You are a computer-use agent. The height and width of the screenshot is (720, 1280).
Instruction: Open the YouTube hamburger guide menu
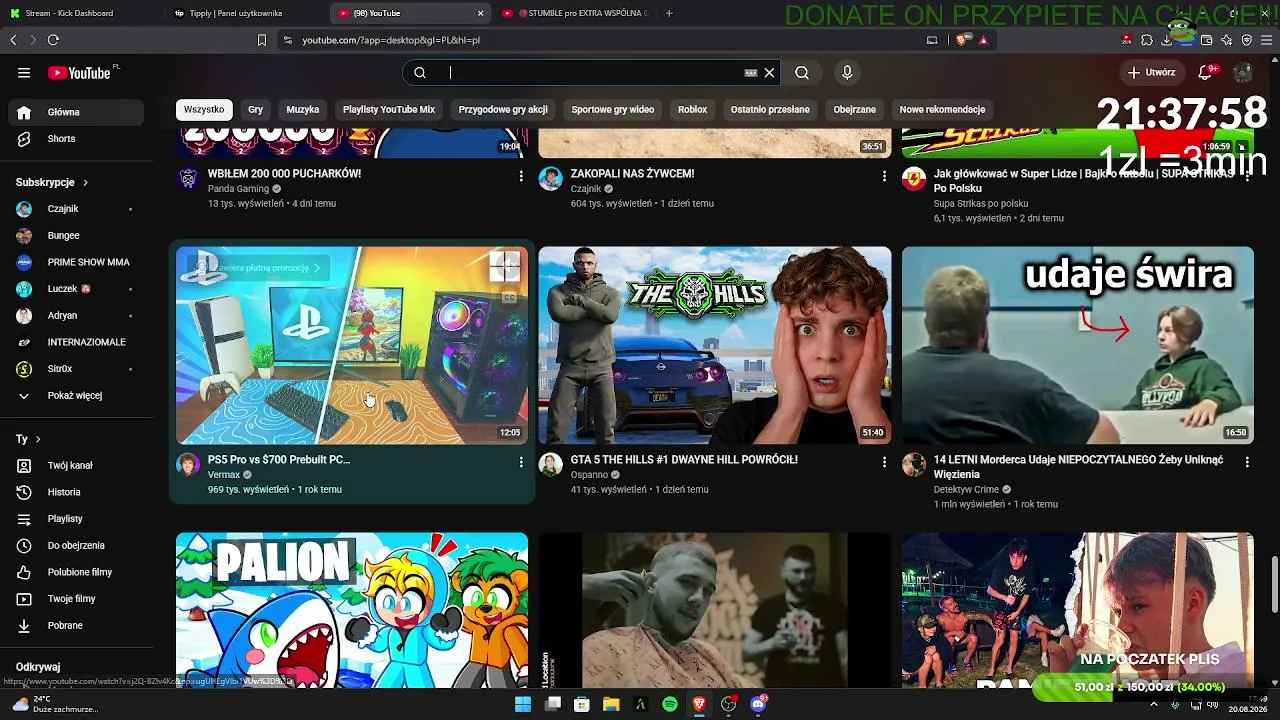coord(24,73)
